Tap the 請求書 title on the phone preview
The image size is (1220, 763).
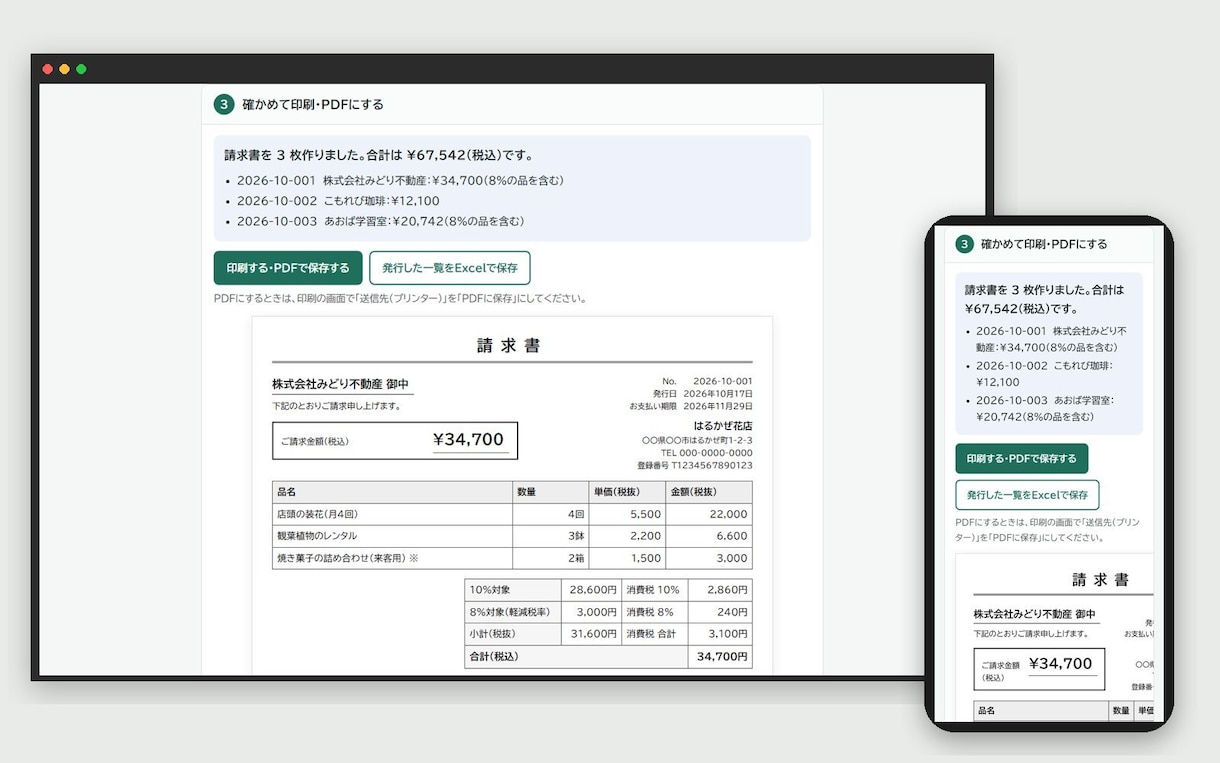pos(1100,580)
